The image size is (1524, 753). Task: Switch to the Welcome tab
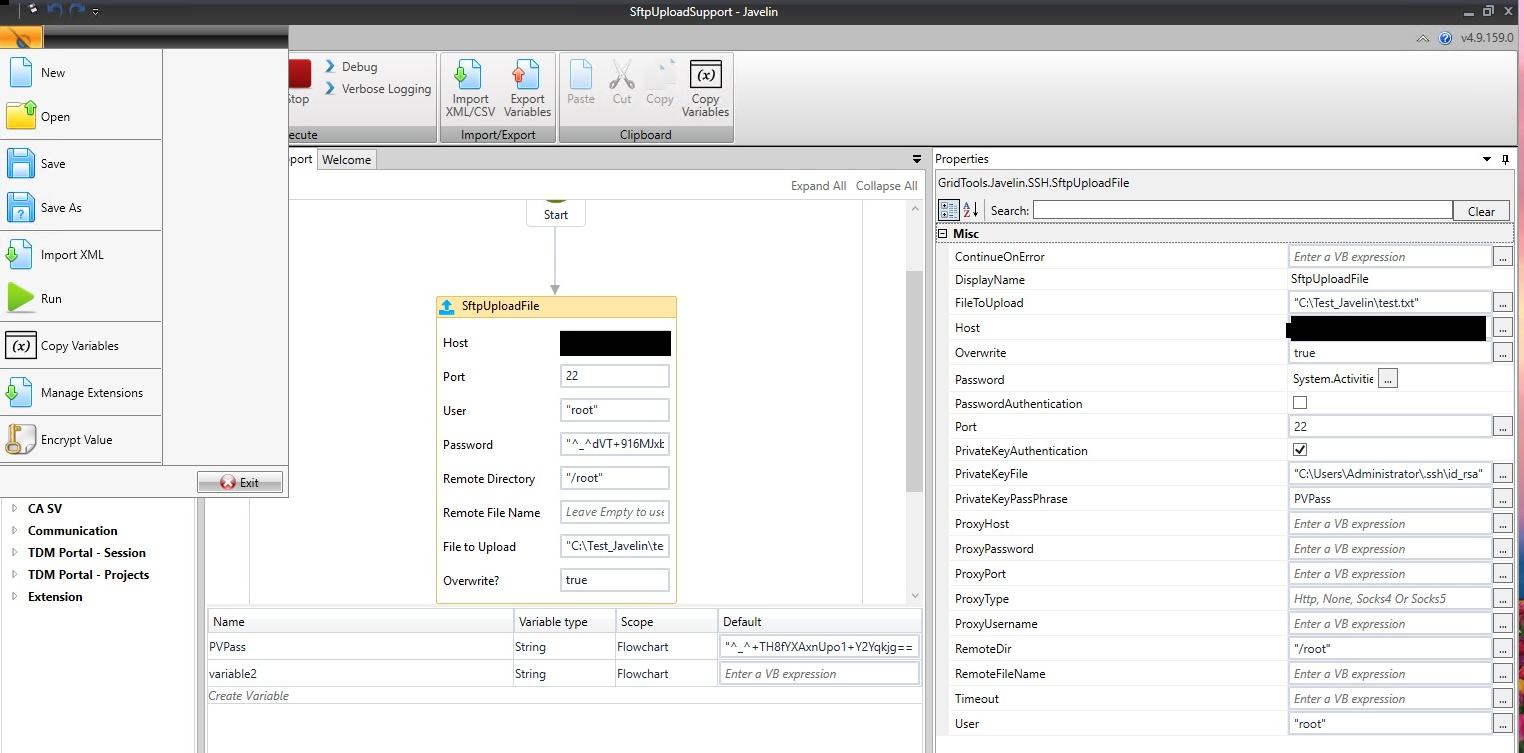tap(346, 160)
